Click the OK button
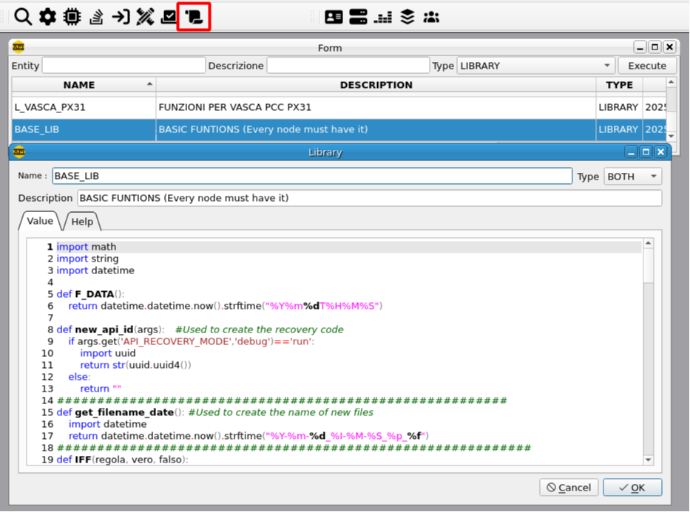690x512 pixels. tap(632, 487)
